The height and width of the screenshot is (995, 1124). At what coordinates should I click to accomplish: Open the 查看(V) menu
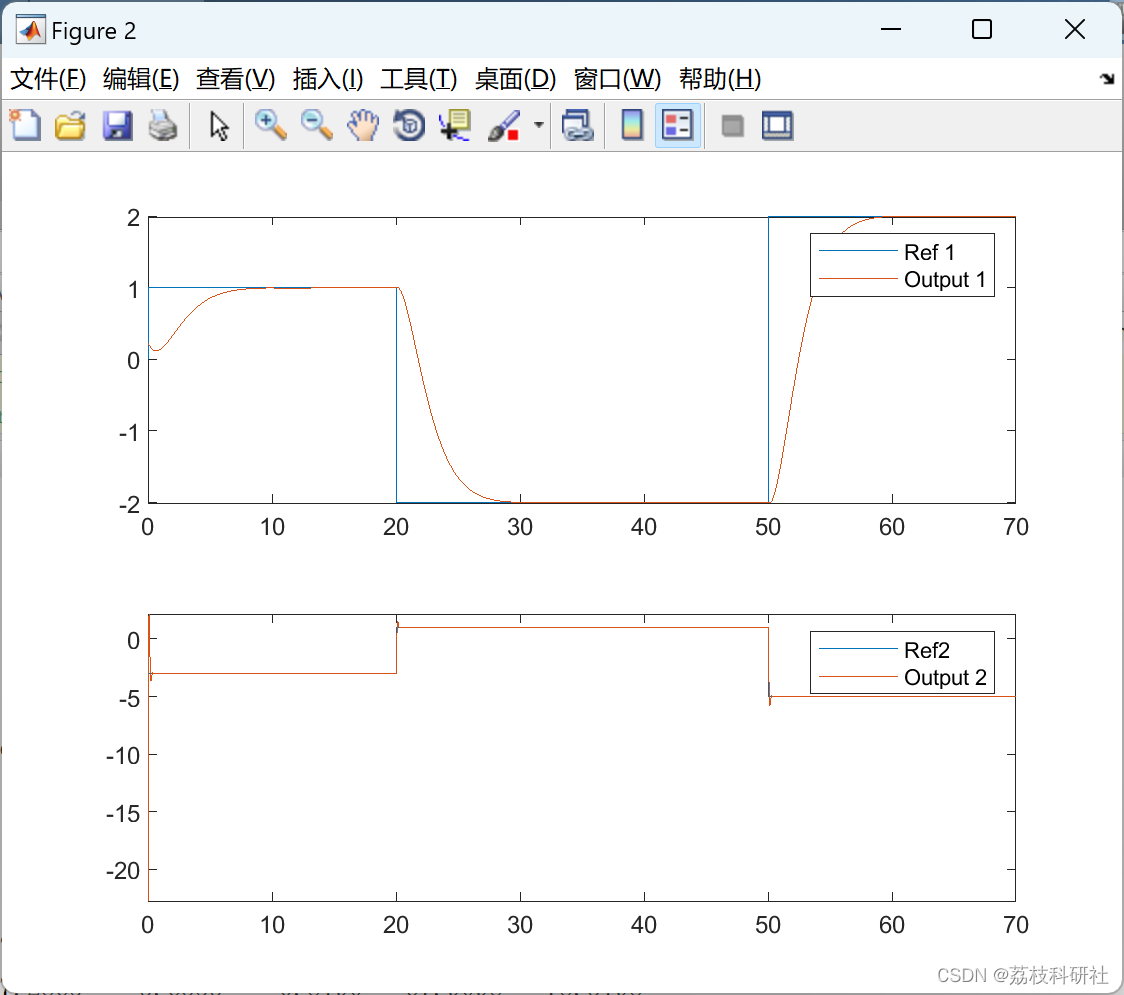(236, 79)
